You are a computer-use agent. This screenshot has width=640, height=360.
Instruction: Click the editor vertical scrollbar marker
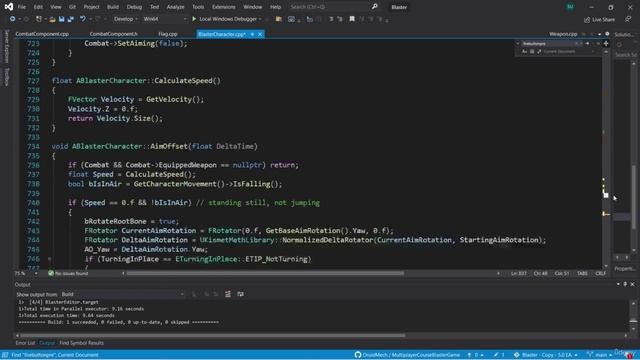(x=606, y=195)
